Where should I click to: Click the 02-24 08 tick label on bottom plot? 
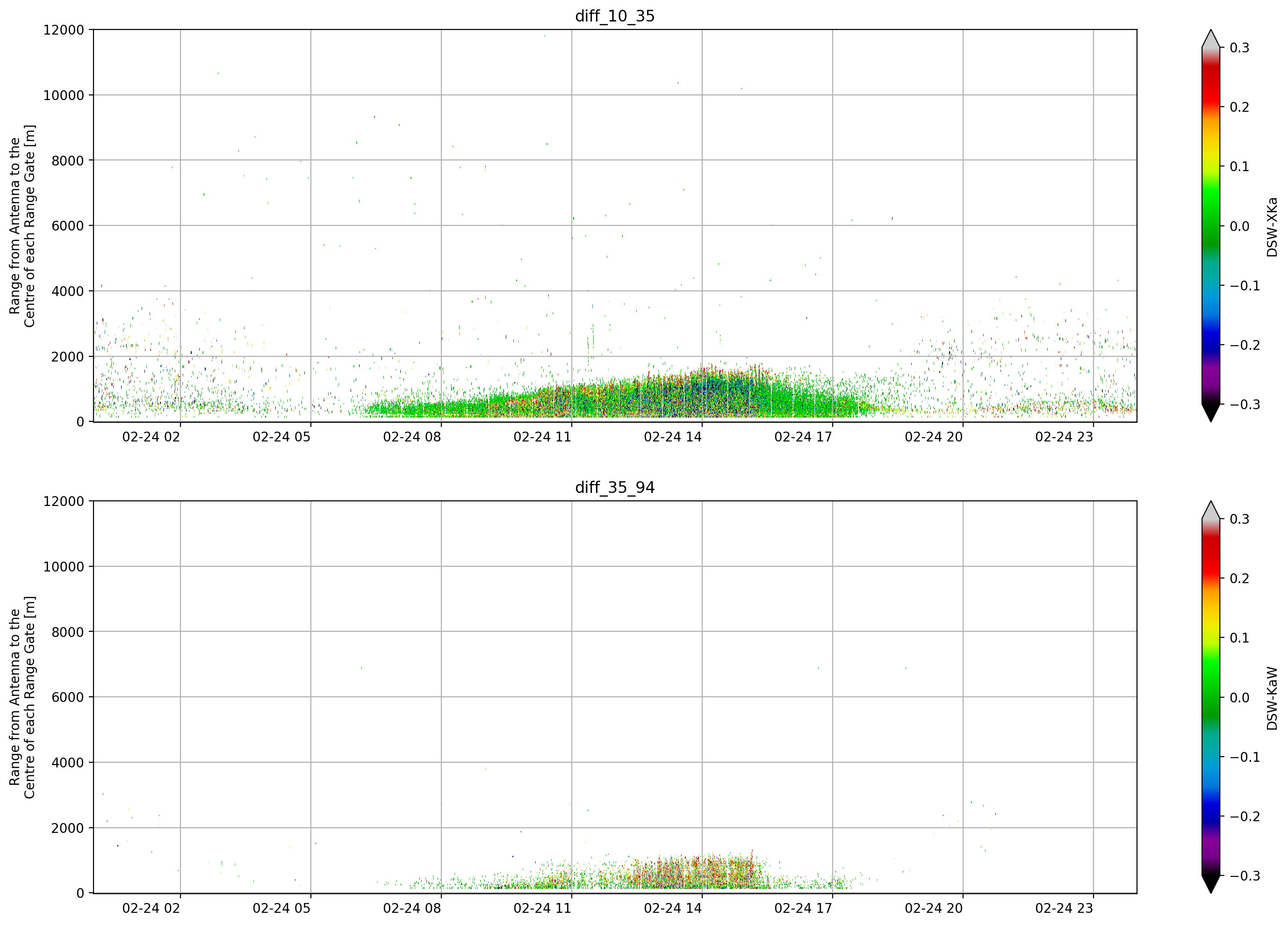tap(412, 909)
